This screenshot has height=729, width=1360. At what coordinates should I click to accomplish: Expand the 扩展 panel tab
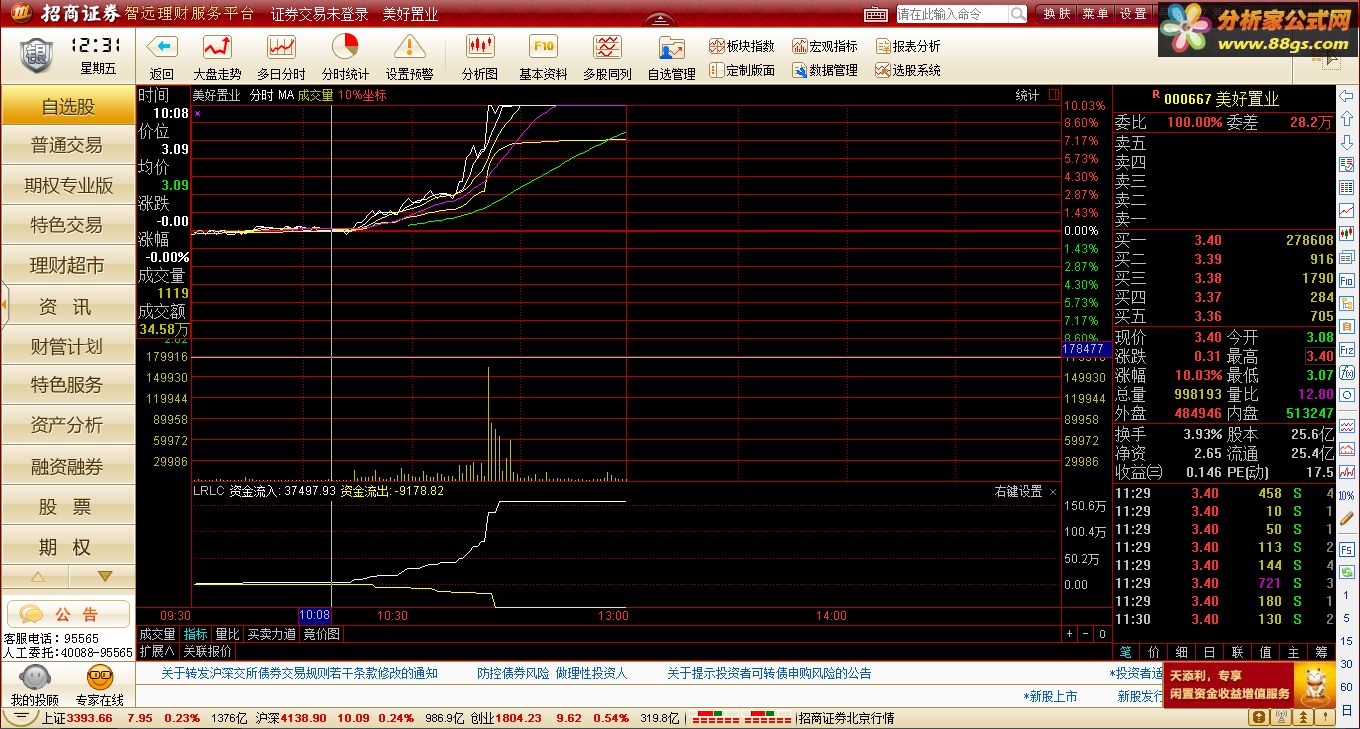(x=157, y=651)
